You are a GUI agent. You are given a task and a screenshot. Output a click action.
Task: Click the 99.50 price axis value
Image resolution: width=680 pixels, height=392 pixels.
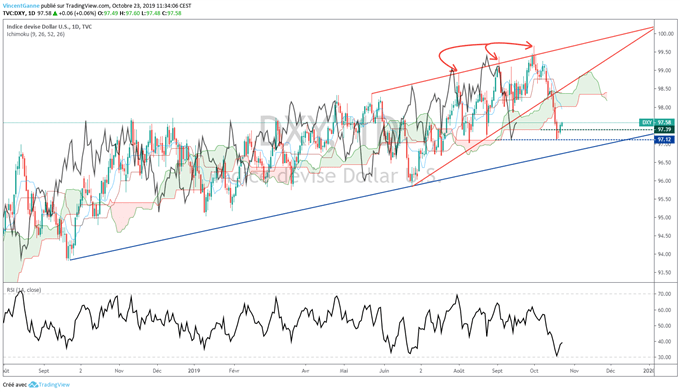point(665,52)
